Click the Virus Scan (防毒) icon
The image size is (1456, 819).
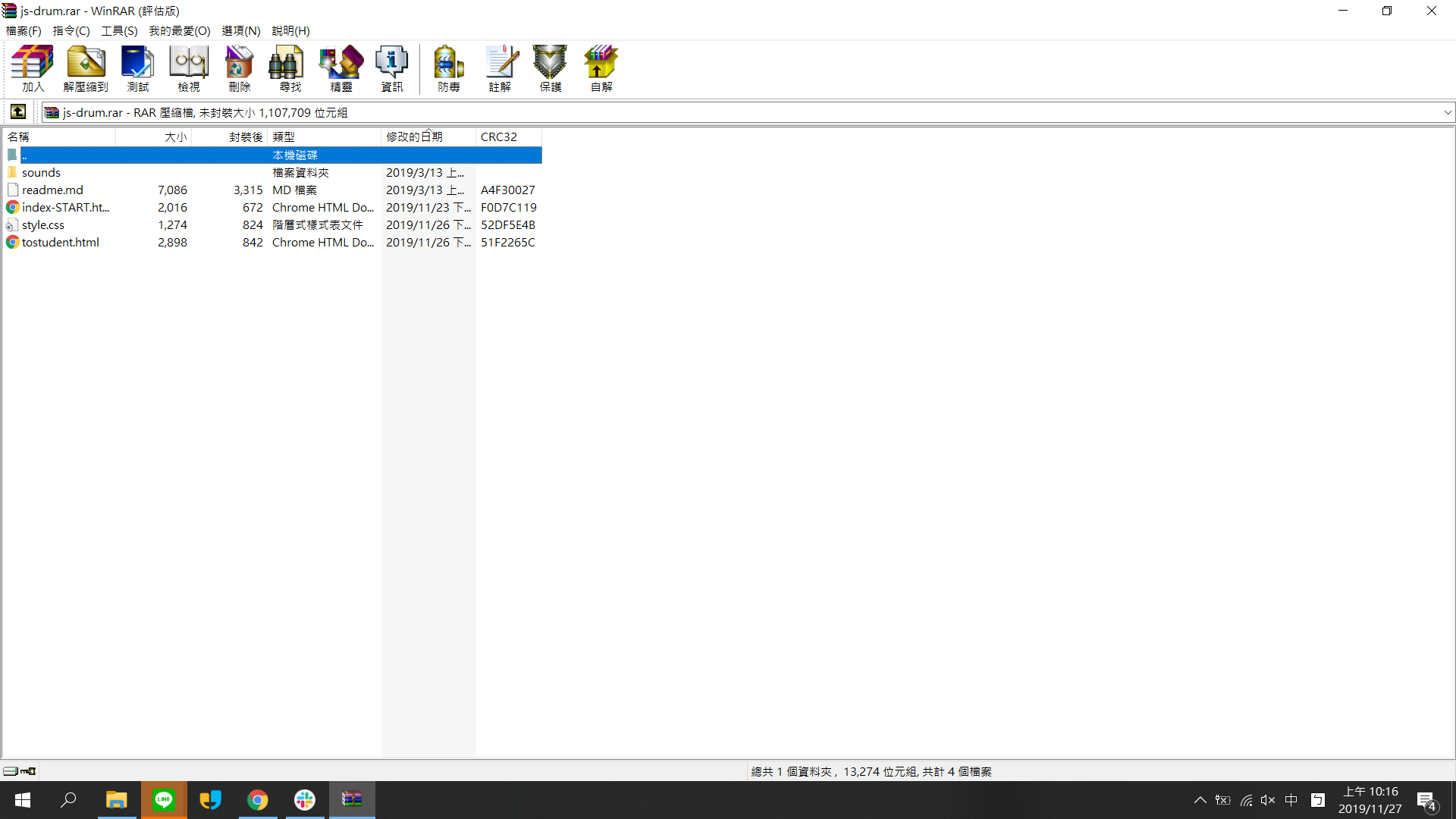click(448, 68)
